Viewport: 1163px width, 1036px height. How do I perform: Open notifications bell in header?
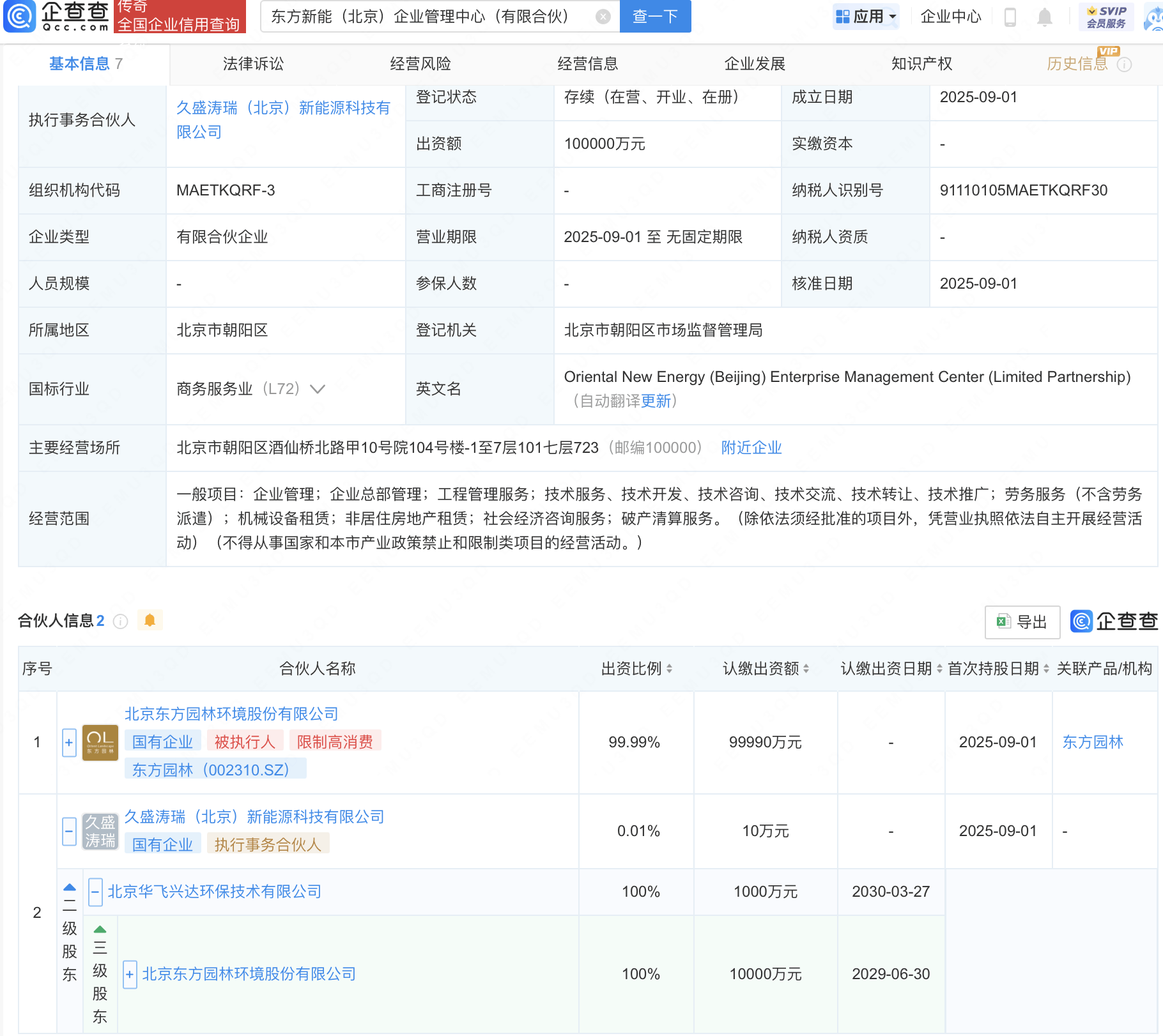[1045, 17]
